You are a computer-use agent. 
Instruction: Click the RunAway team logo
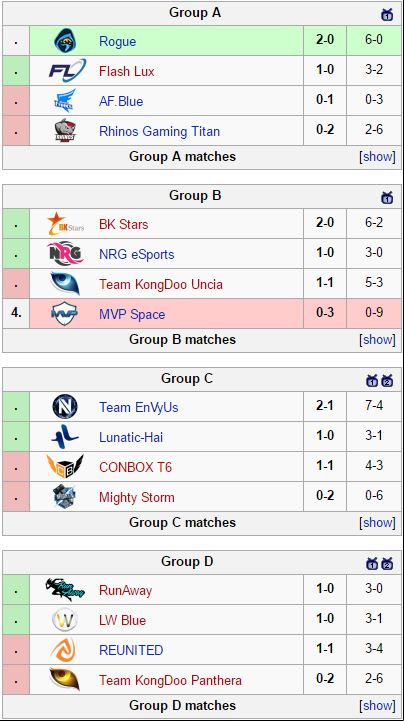[x=65, y=589]
